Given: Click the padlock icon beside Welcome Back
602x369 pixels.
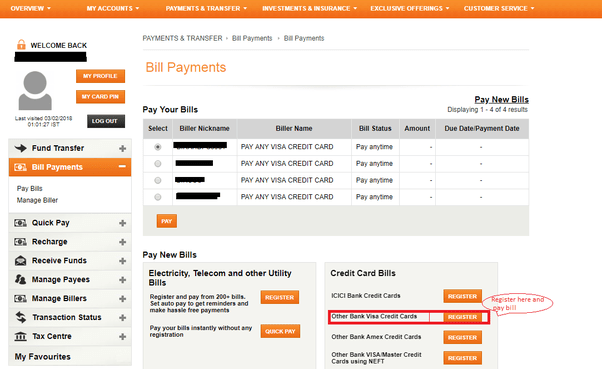Looking at the screenshot, I should pos(21,45).
